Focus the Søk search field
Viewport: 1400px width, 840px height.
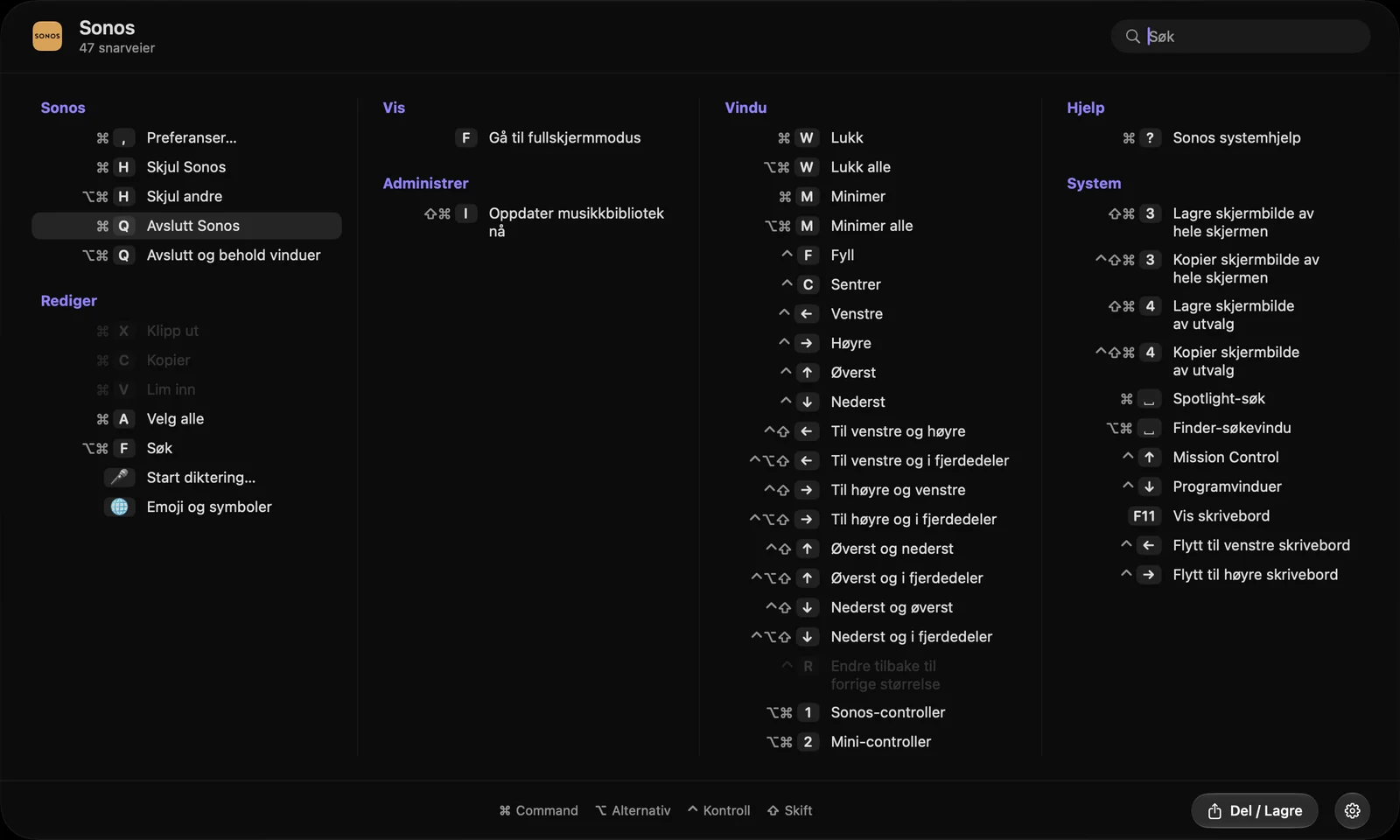click(x=1241, y=36)
